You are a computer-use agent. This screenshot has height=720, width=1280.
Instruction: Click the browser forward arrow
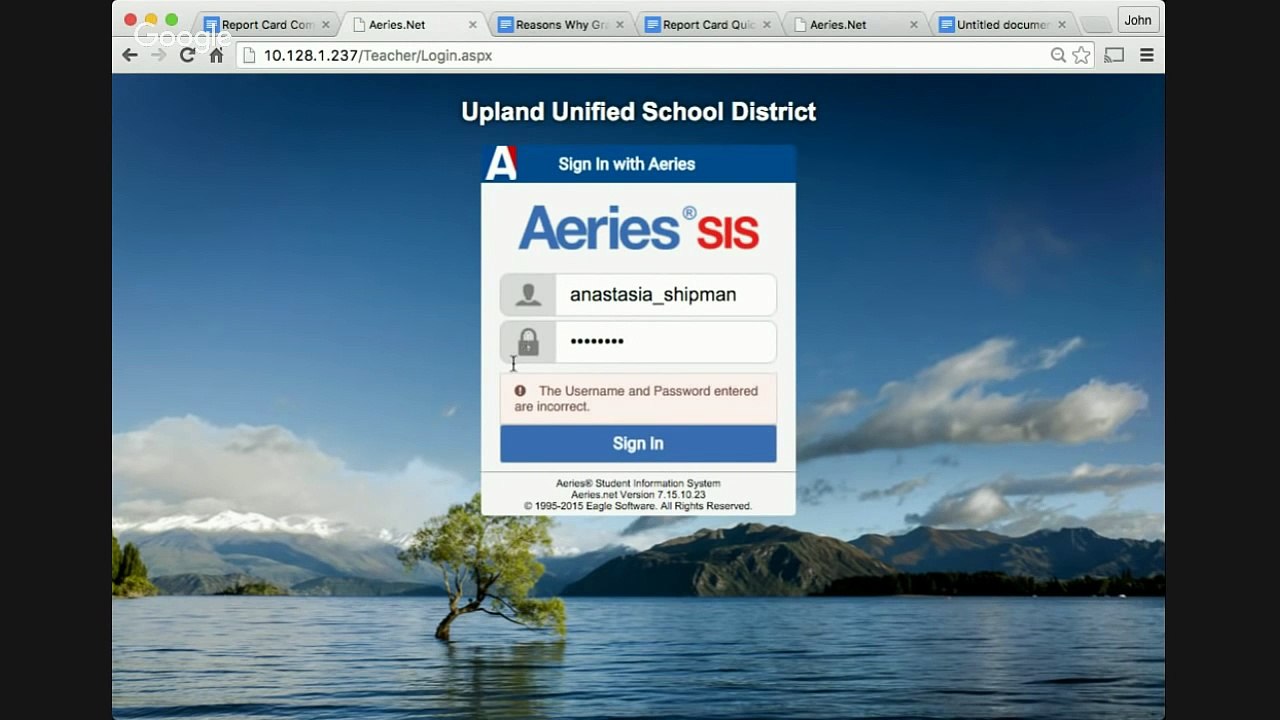click(158, 55)
